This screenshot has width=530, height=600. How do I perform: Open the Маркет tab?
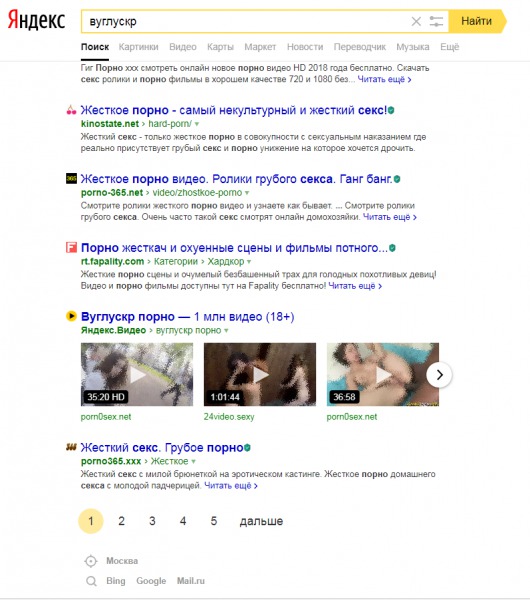[x=260, y=47]
